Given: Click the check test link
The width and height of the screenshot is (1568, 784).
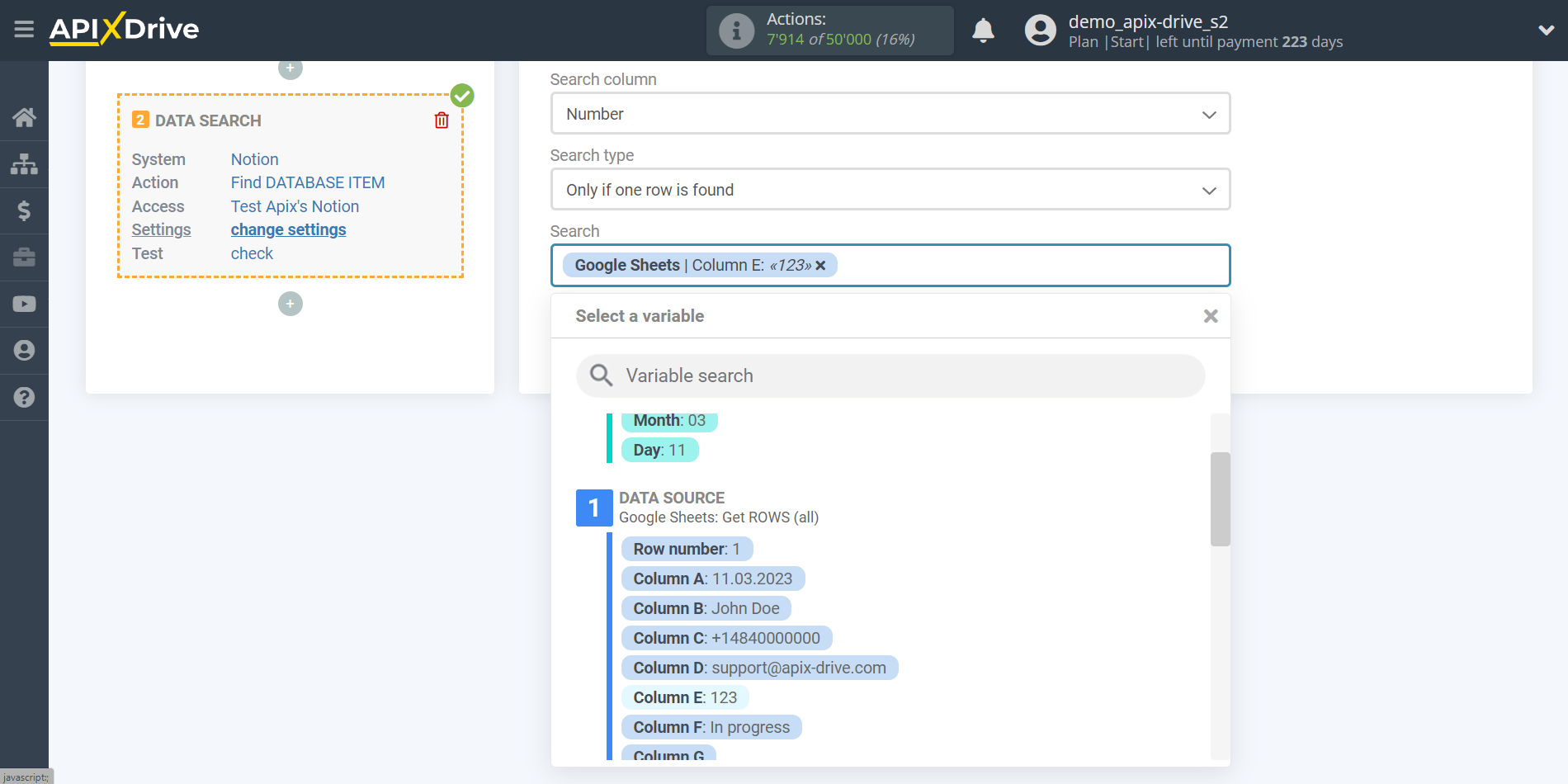Looking at the screenshot, I should point(252,253).
